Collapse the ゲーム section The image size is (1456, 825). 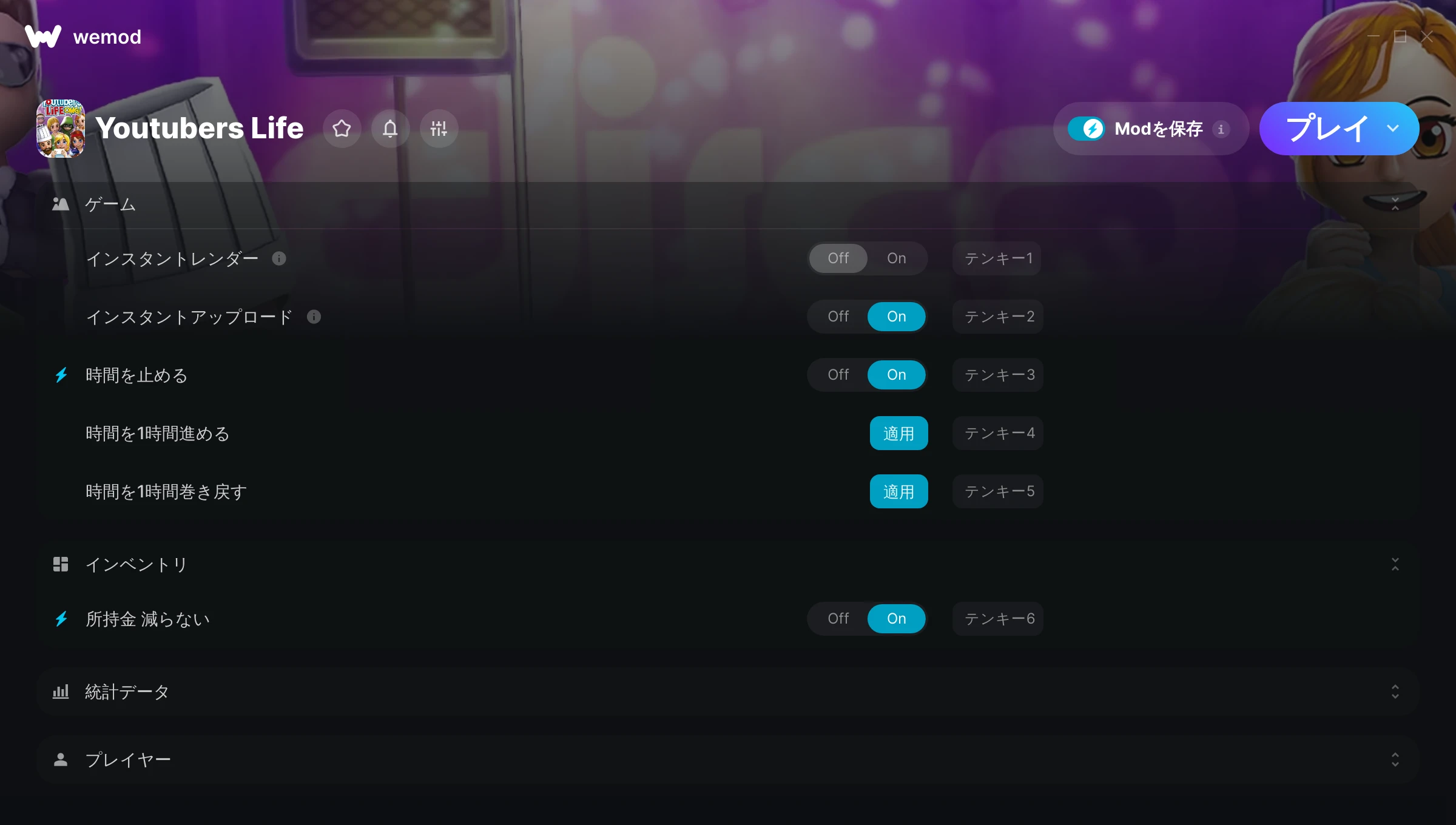[x=1395, y=204]
